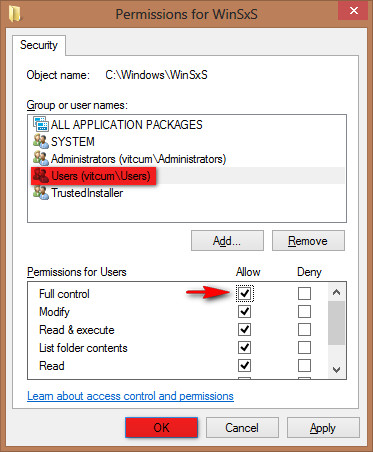
Task: Click the Apply button
Action: 323,428
